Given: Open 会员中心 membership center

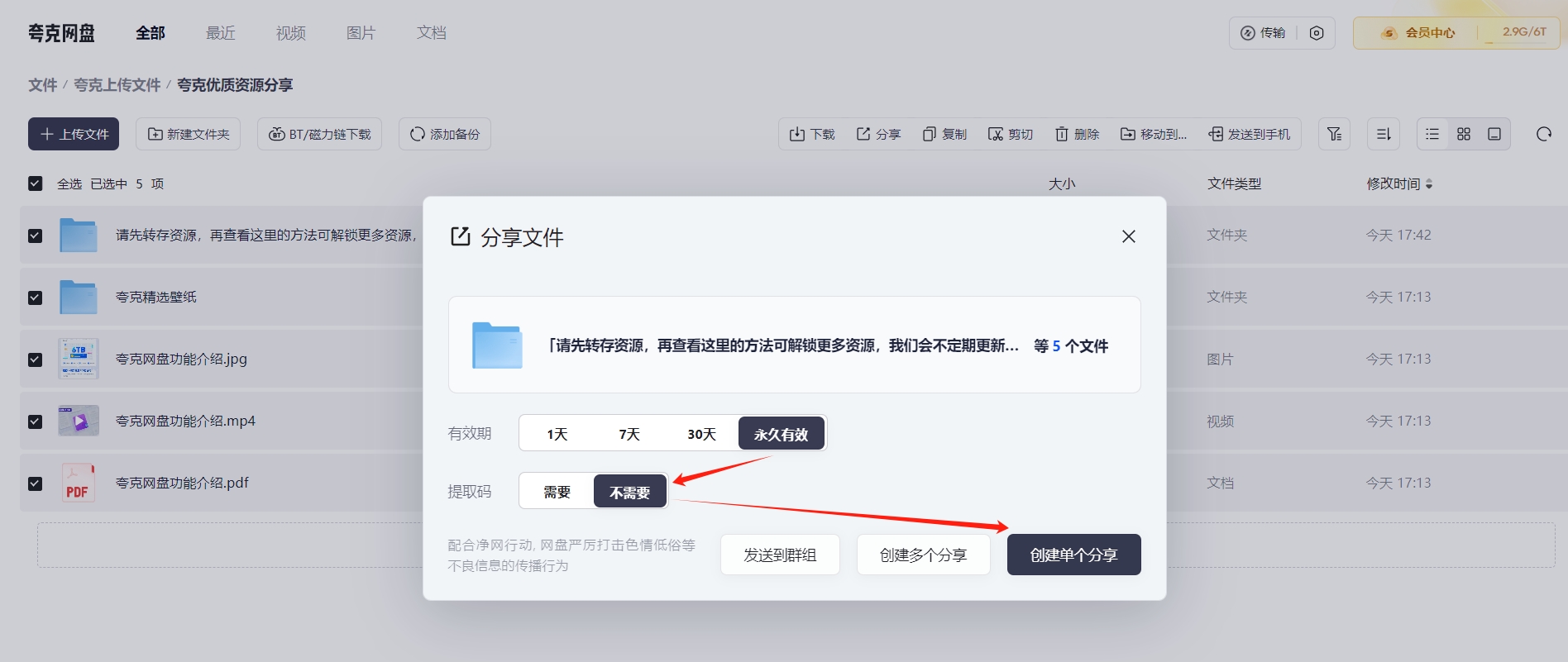Looking at the screenshot, I should [x=1418, y=33].
